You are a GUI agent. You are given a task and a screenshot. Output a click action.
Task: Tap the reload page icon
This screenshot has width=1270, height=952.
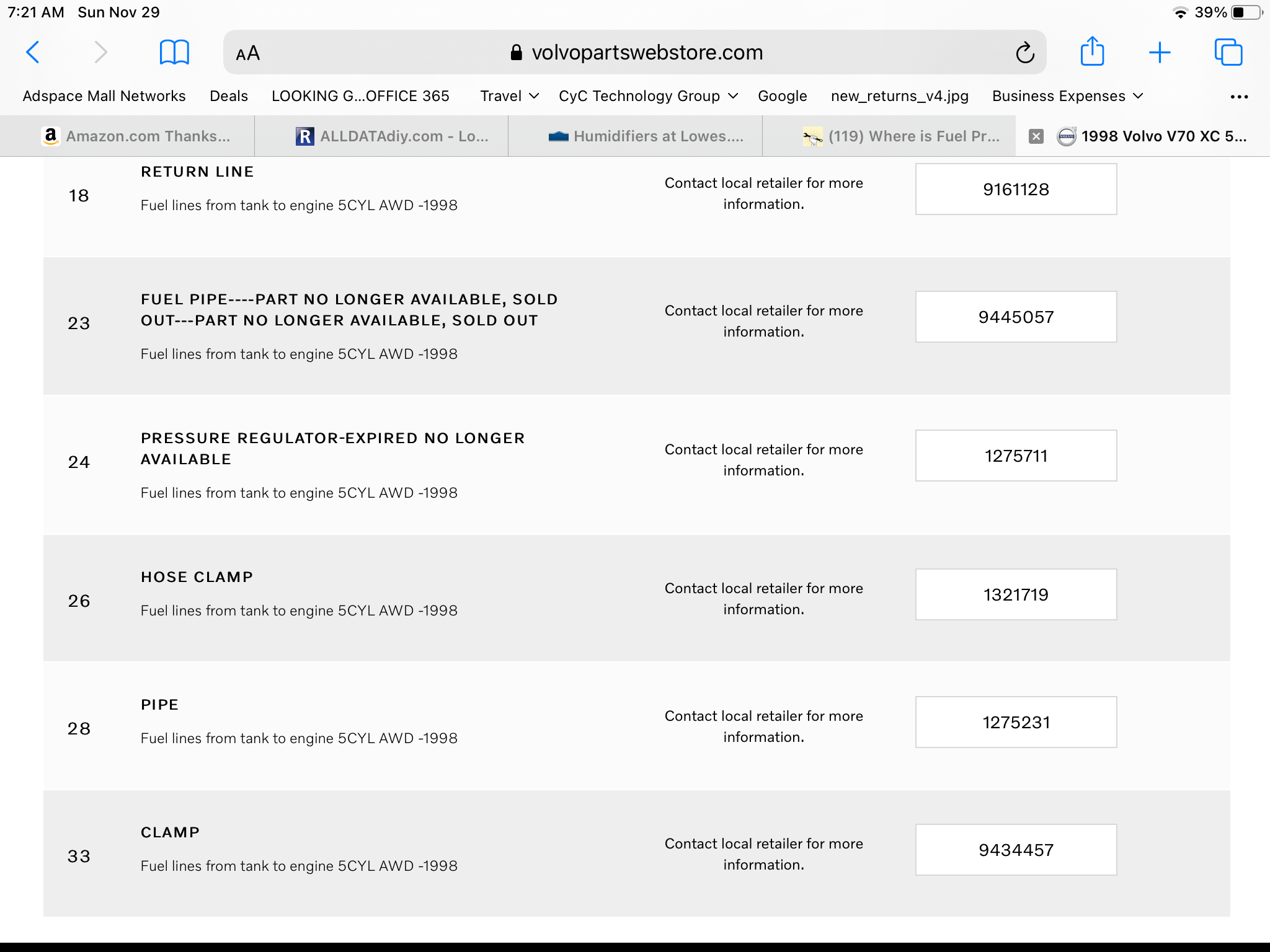[x=1024, y=53]
